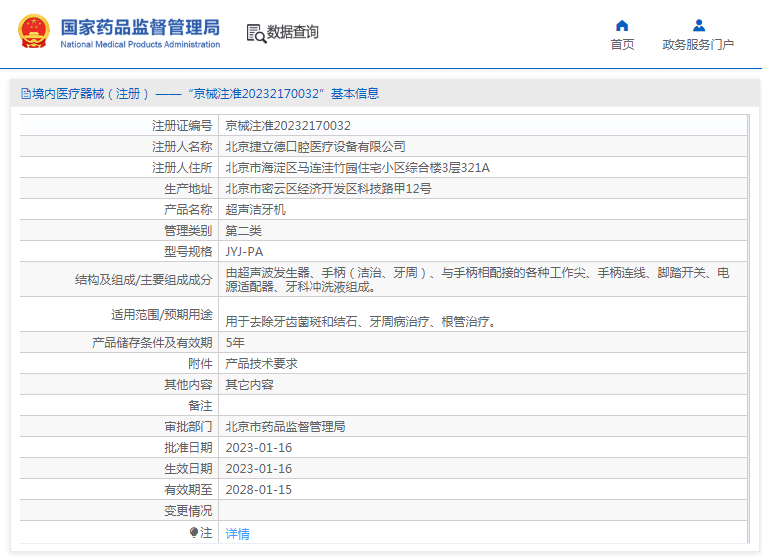The width and height of the screenshot is (762, 557).
Task: Click the document icon before 境内医疗器械
Action: point(26,93)
